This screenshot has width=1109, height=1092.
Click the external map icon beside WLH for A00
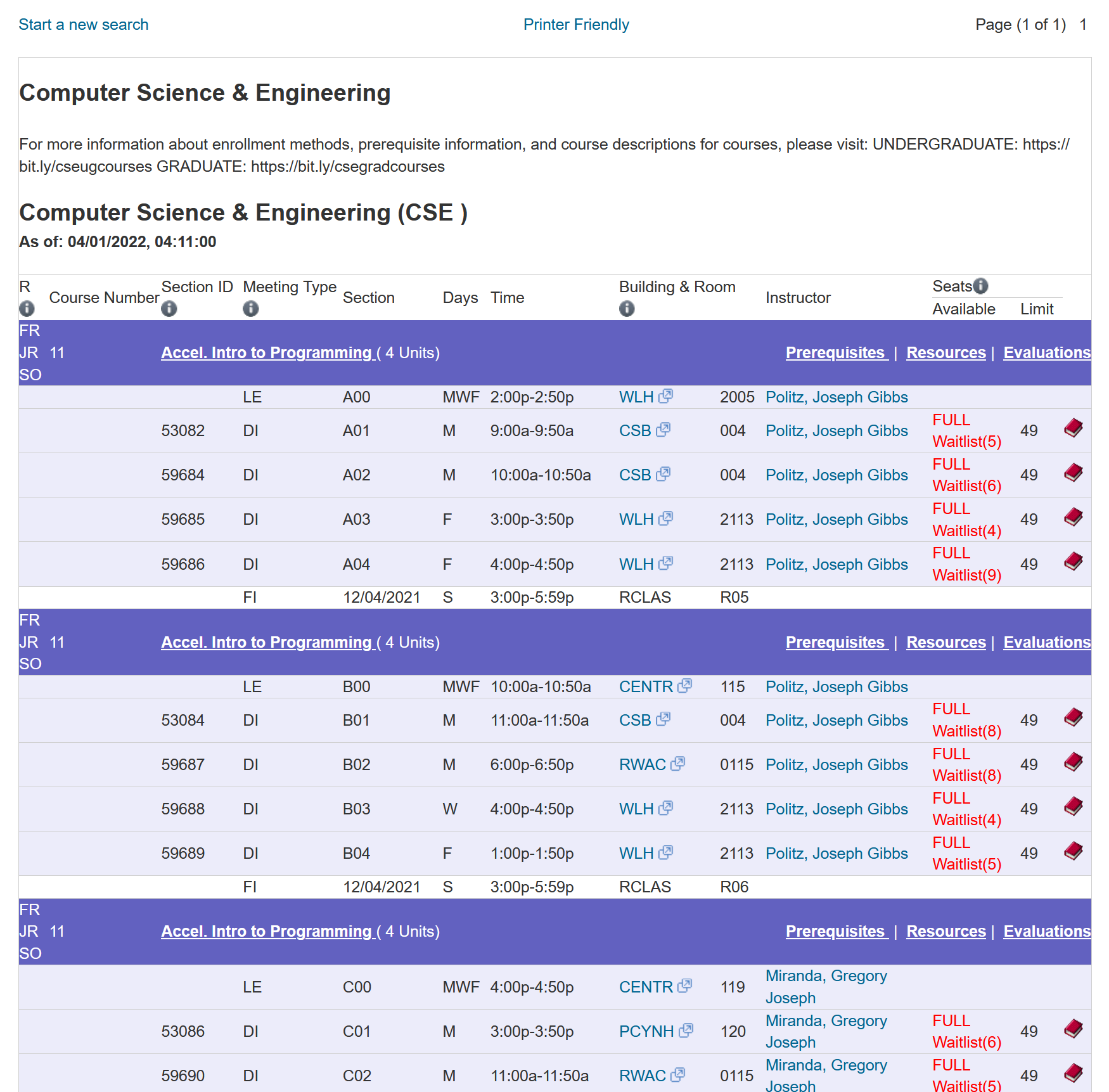pos(665,396)
